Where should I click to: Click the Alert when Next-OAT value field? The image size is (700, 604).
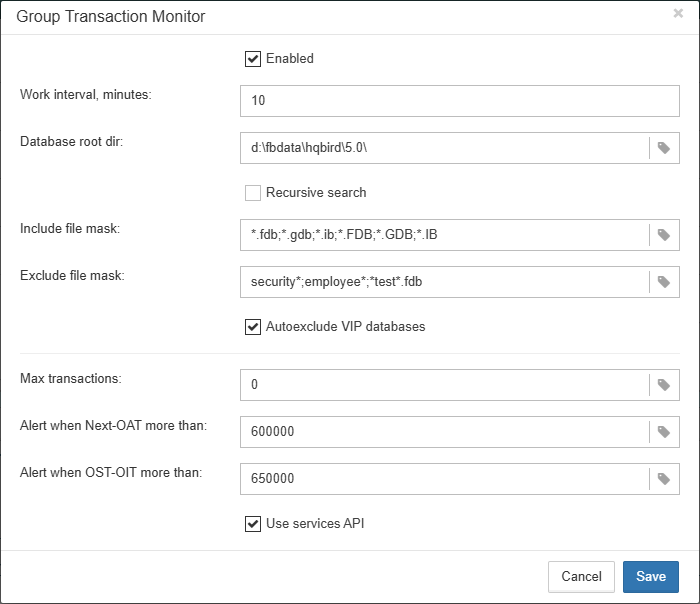445,432
